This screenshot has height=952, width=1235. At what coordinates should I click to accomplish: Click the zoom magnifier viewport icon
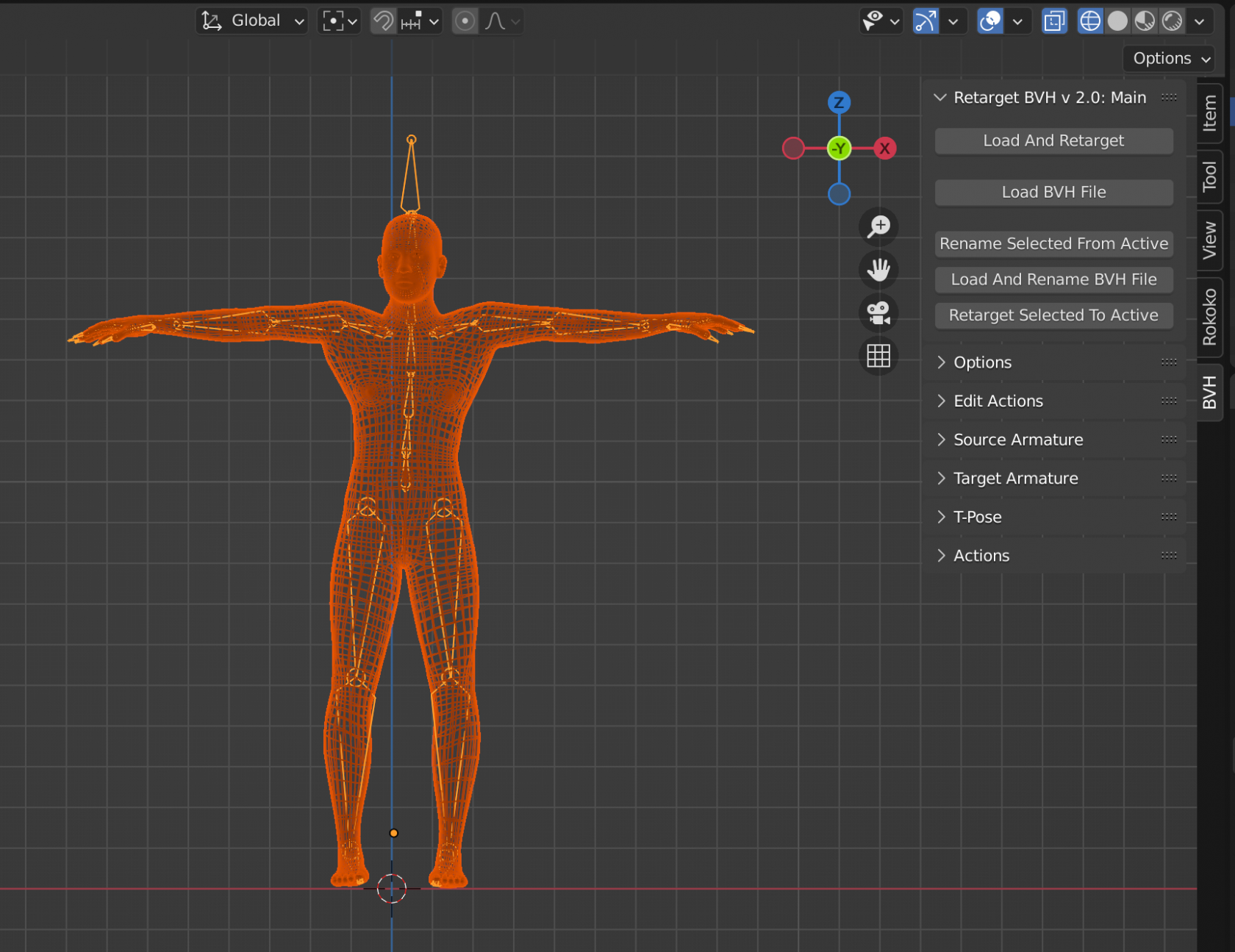point(878,226)
